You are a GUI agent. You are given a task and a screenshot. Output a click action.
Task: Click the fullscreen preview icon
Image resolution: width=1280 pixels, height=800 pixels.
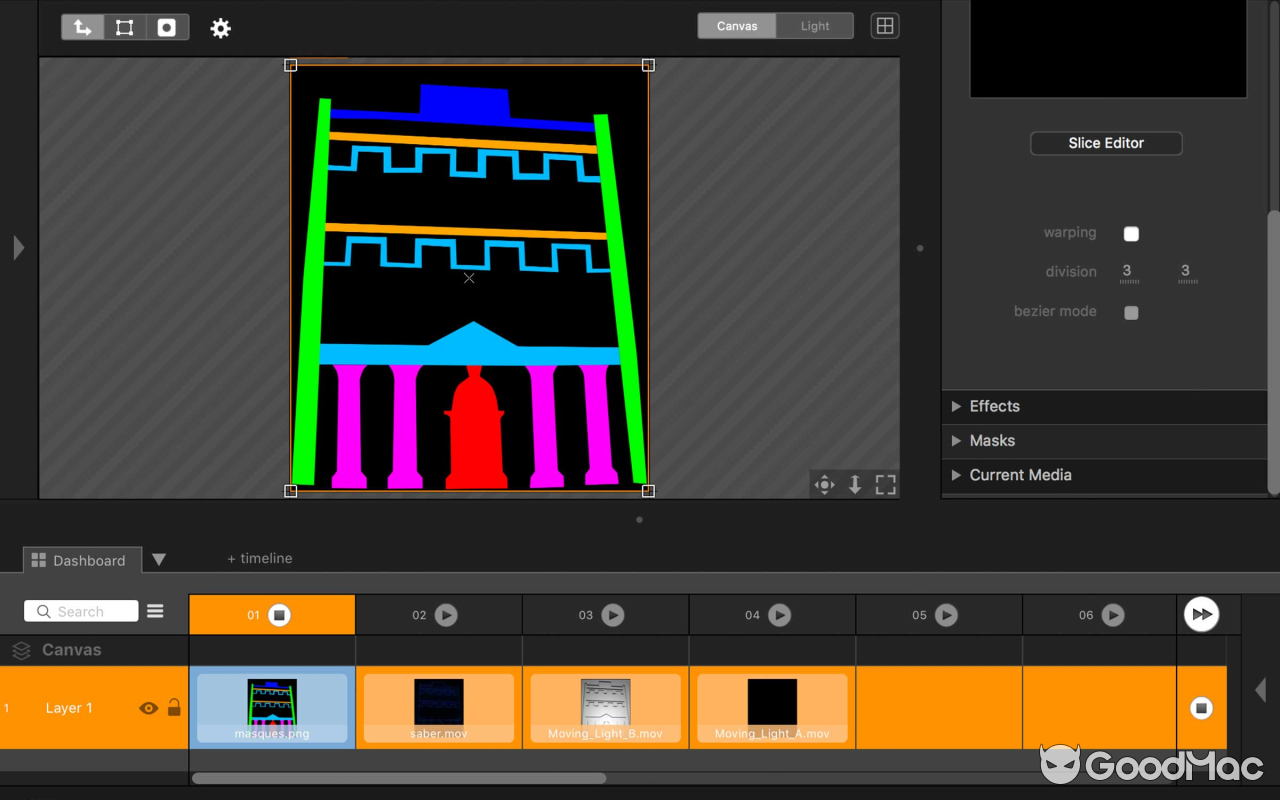(x=885, y=485)
